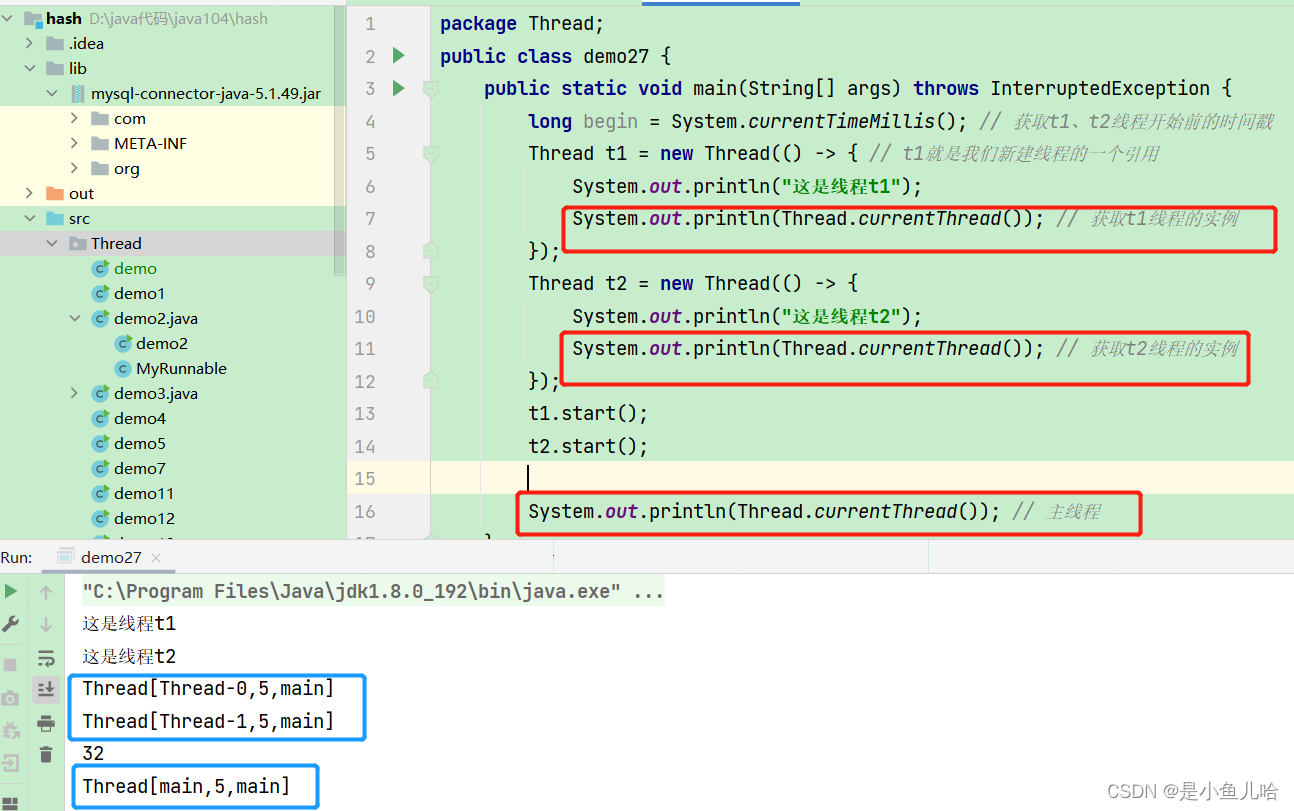Select mysql-connector-java-5.1.49.jar label
1294x811 pixels.
206,93
